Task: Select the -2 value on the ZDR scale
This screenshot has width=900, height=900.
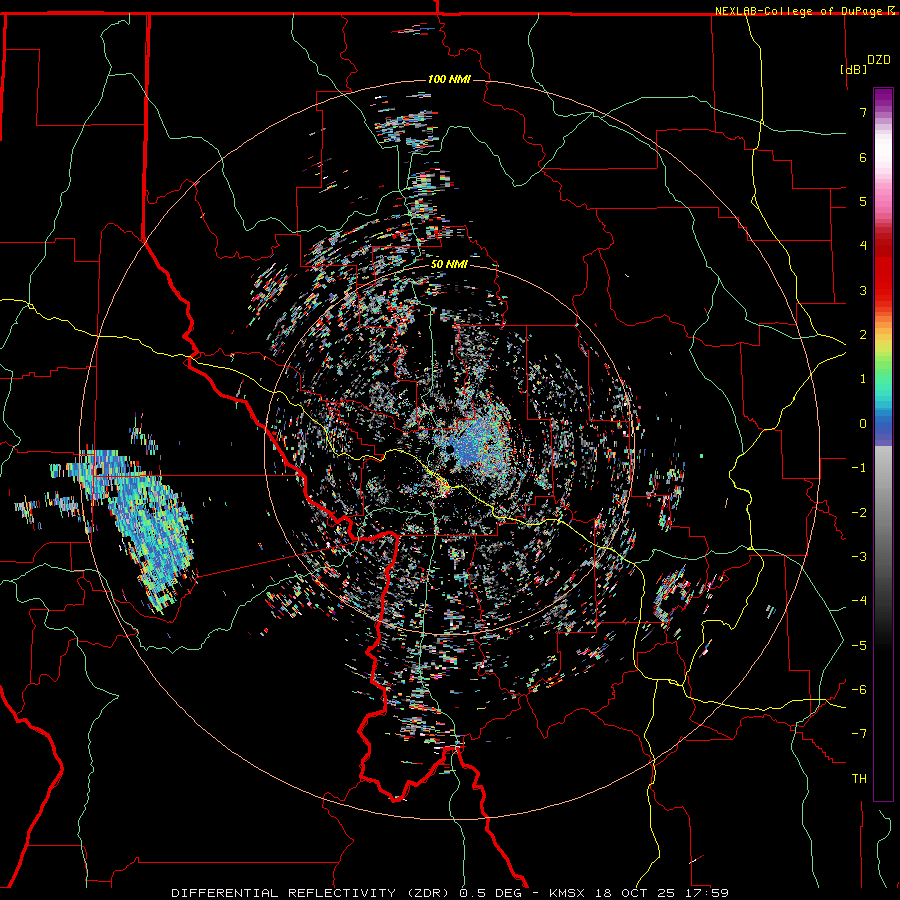Action: 859,513
